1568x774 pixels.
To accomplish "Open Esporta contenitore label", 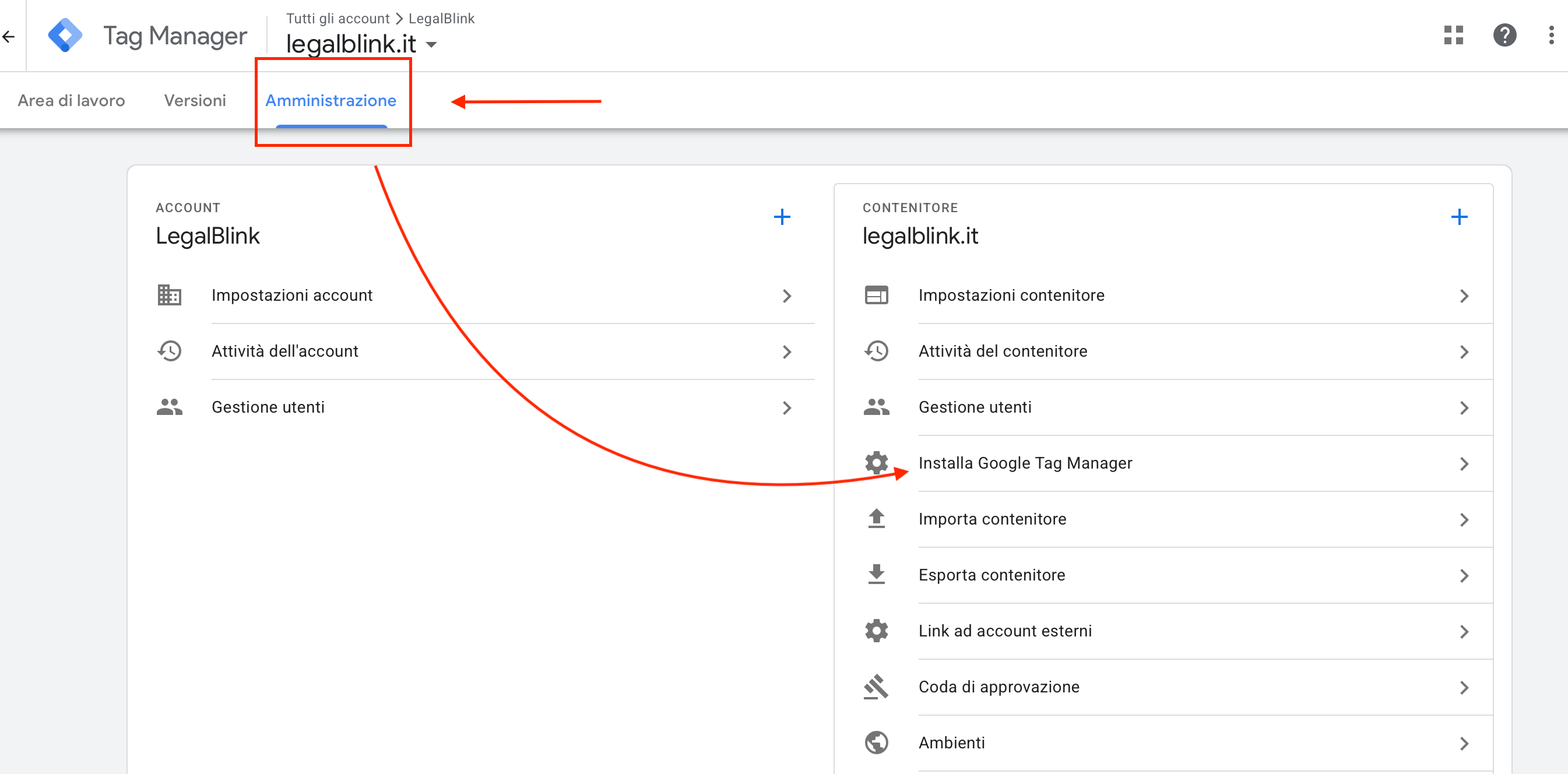I will (992, 575).
